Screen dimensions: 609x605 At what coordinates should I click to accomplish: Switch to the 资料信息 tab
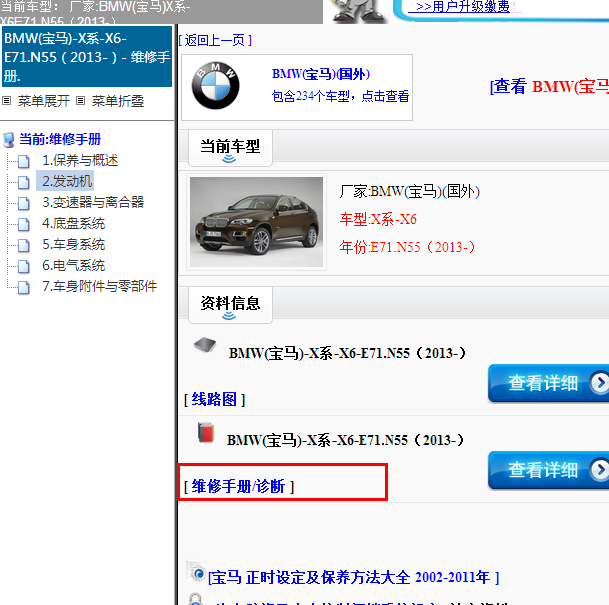tap(230, 305)
